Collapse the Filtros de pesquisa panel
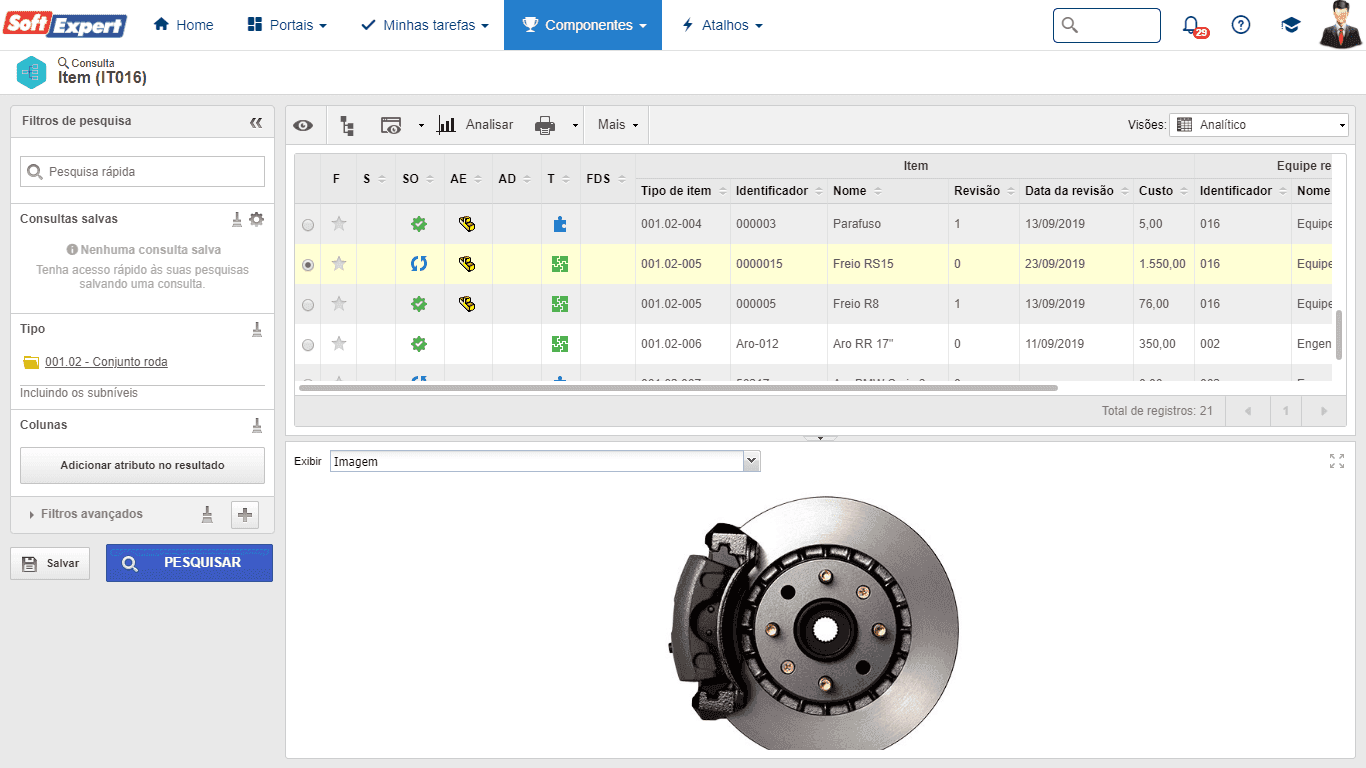This screenshot has width=1366, height=768. pyautogui.click(x=256, y=122)
